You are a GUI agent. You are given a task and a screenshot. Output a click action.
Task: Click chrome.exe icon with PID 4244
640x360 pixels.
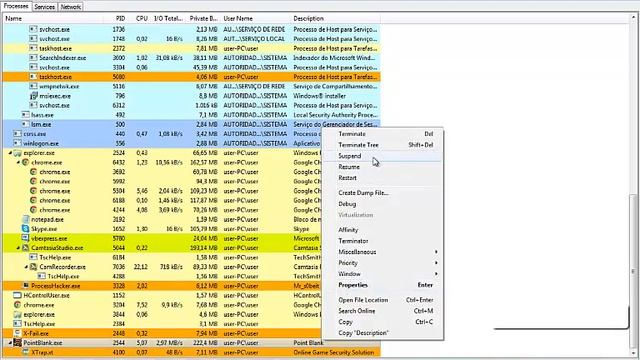pyautogui.click(x=33, y=210)
